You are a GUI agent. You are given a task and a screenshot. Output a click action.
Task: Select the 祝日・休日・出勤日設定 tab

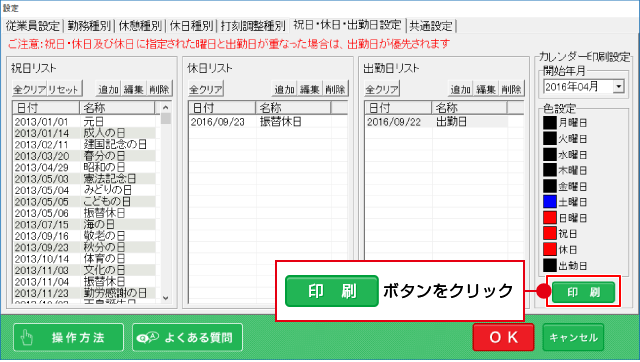[347, 25]
